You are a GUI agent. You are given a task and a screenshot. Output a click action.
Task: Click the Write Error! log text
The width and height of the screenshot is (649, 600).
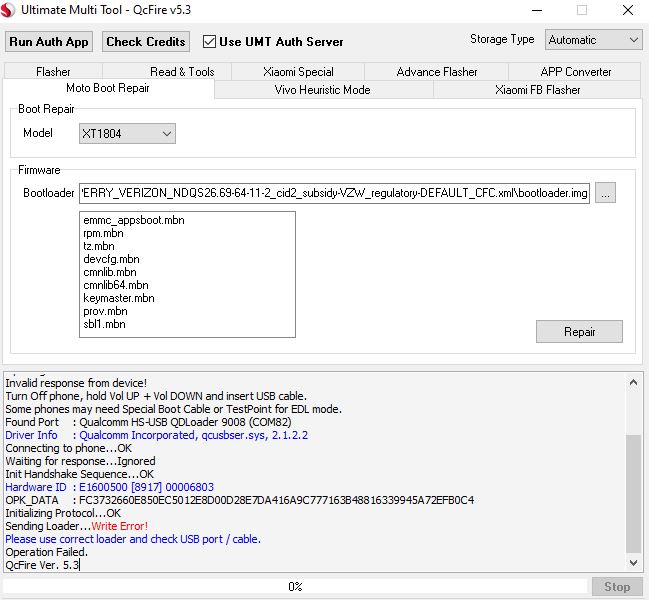click(119, 526)
